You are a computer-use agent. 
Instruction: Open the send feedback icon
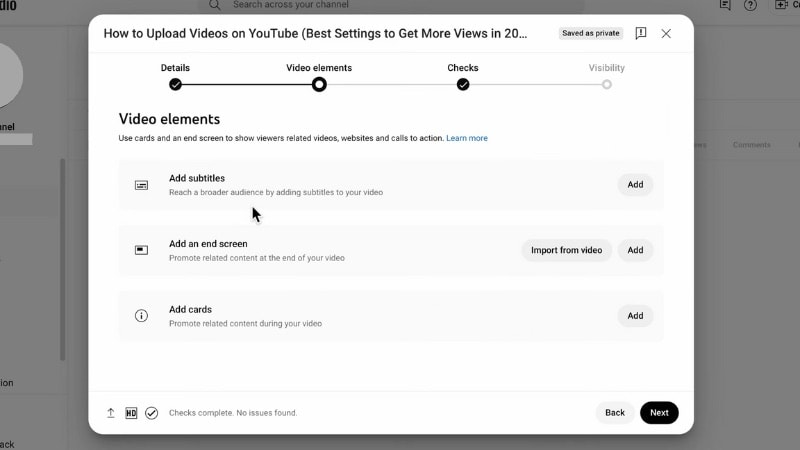click(x=641, y=34)
